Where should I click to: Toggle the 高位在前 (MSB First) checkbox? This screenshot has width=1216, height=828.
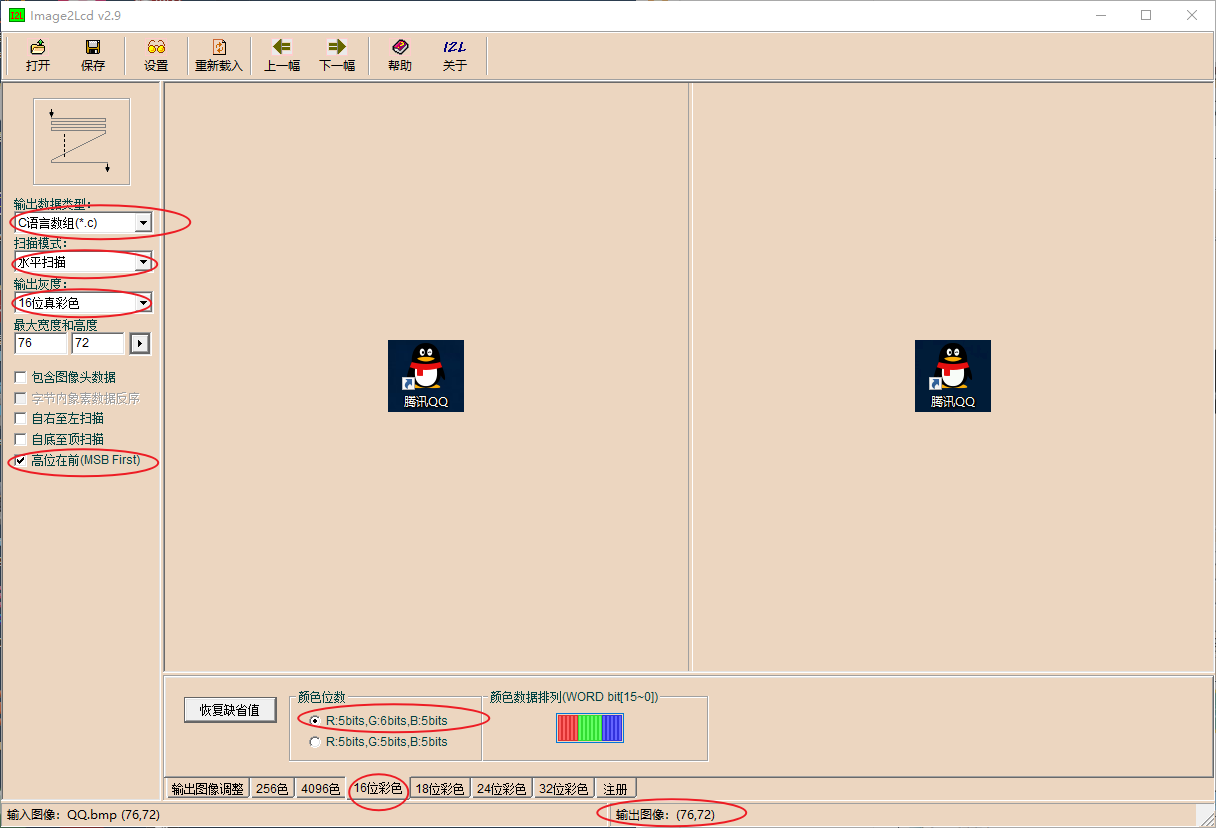(x=21, y=461)
